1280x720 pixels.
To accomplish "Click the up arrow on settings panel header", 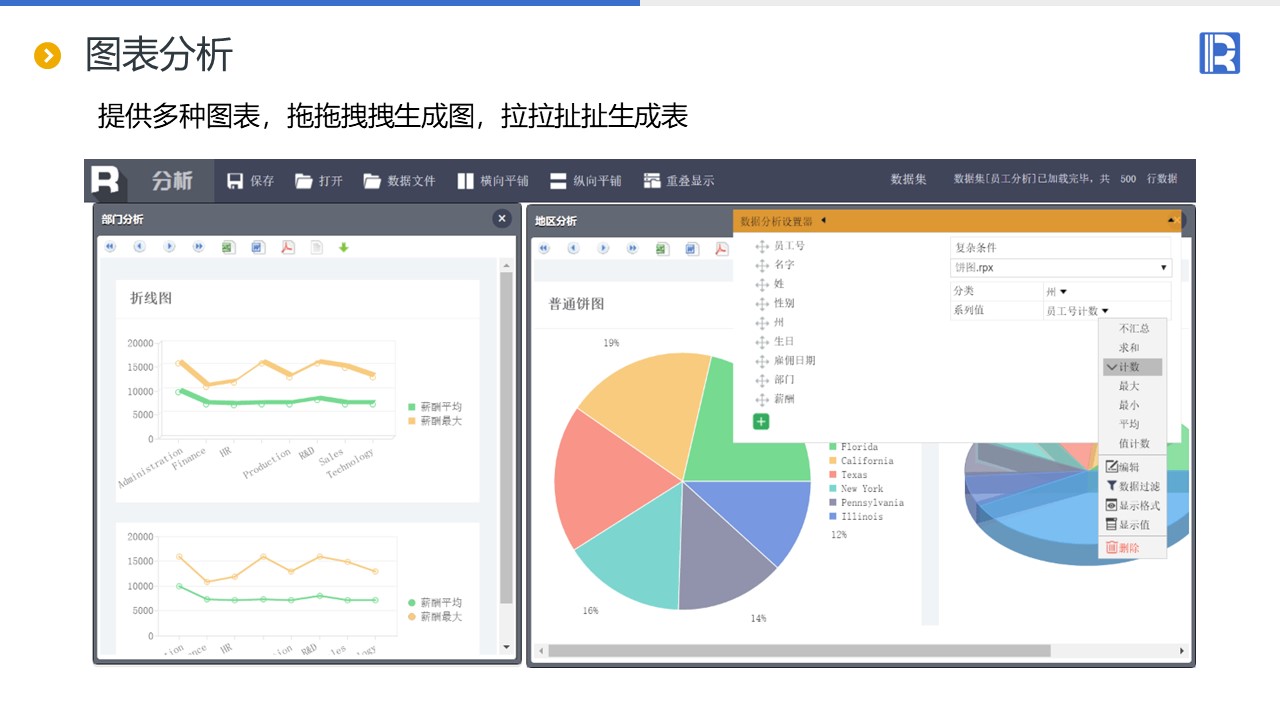I will click(1171, 220).
